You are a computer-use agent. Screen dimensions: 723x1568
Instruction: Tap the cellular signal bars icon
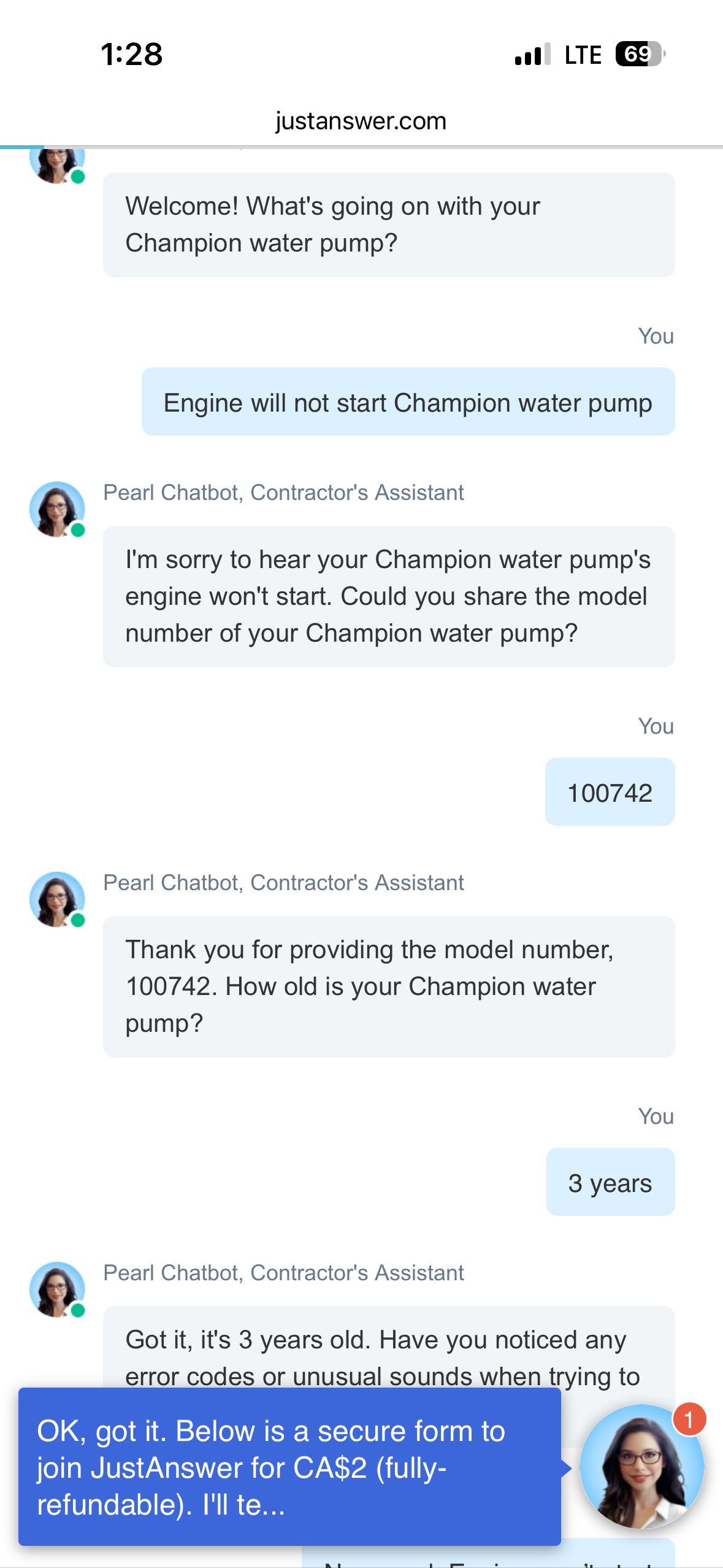coord(532,55)
